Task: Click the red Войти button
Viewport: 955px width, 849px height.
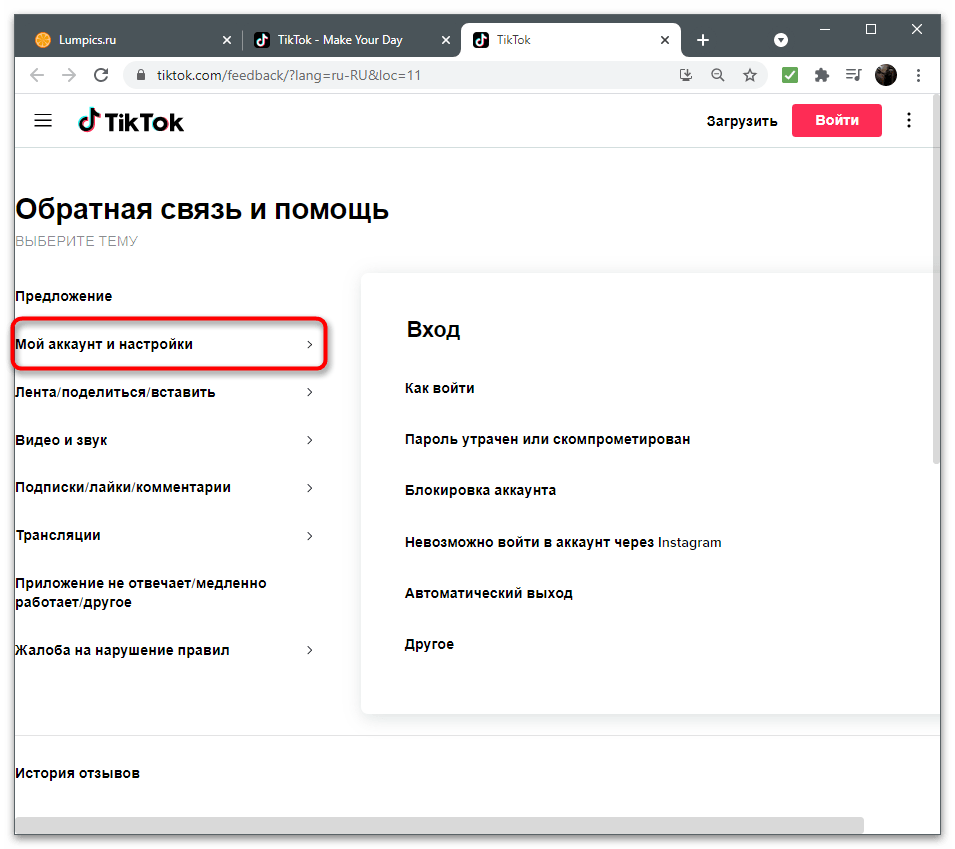Action: coord(836,120)
